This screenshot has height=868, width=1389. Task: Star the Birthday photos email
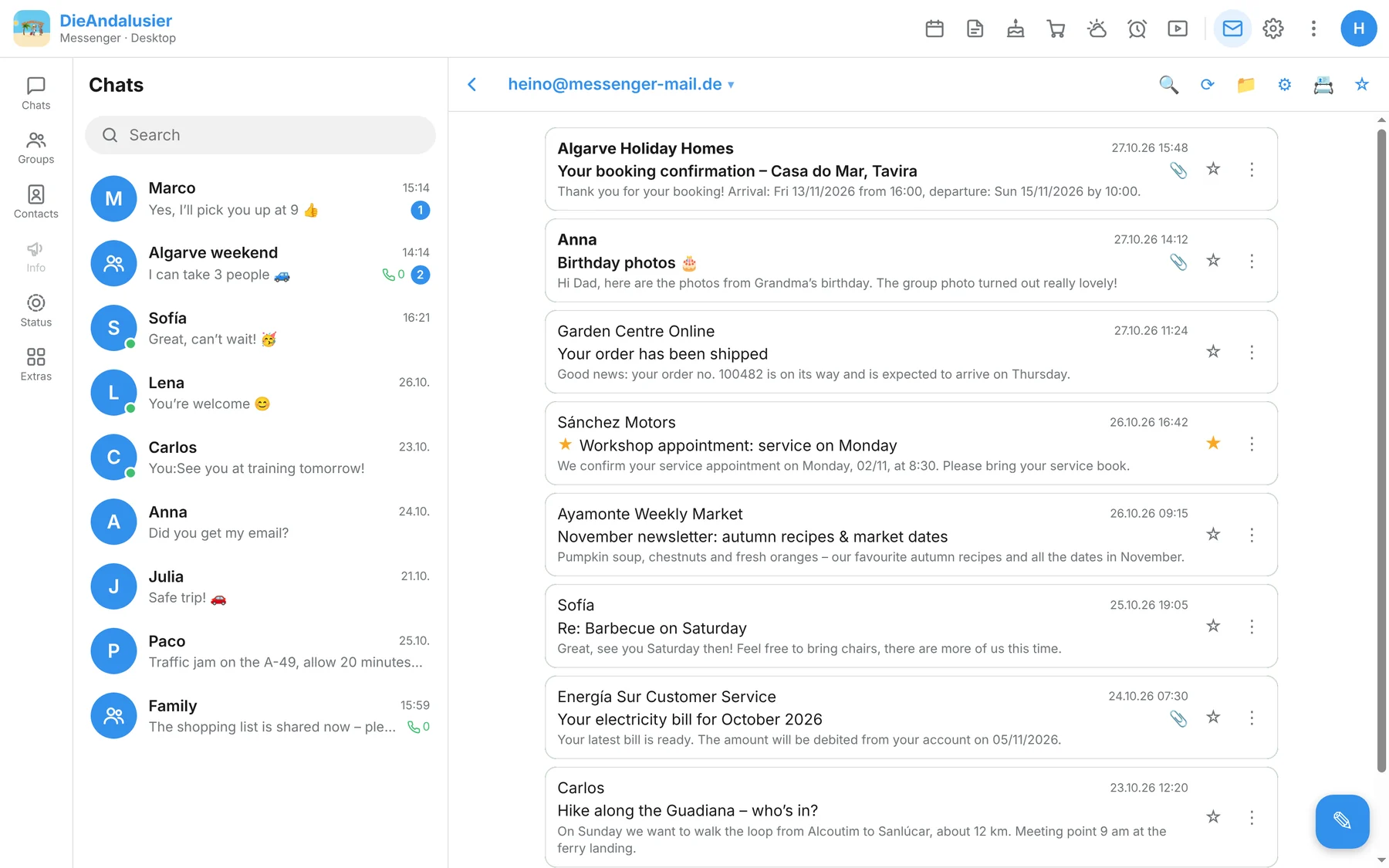[x=1213, y=261]
